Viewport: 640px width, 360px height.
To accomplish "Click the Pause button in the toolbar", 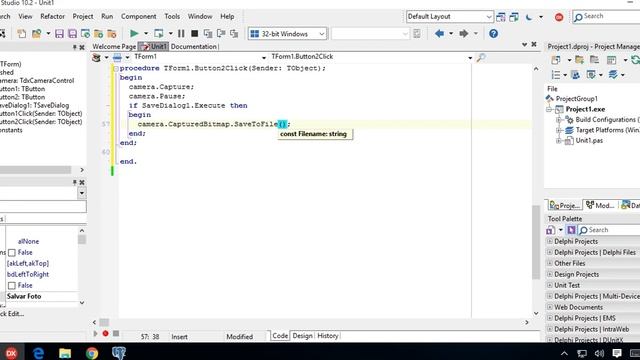I will pos(181,33).
